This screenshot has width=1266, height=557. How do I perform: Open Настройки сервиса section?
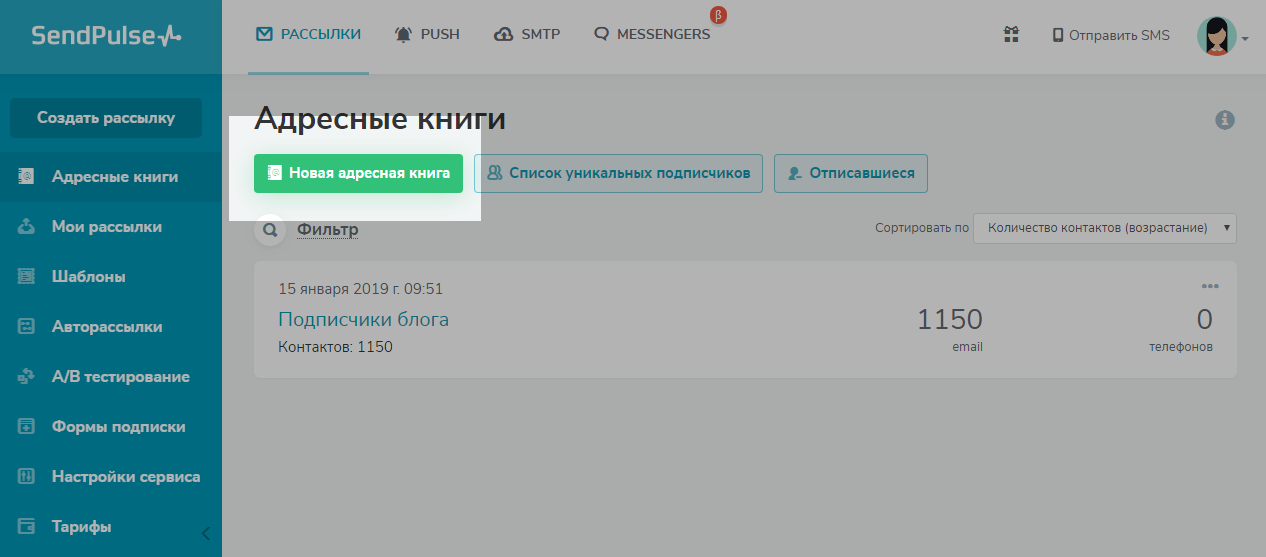111,477
